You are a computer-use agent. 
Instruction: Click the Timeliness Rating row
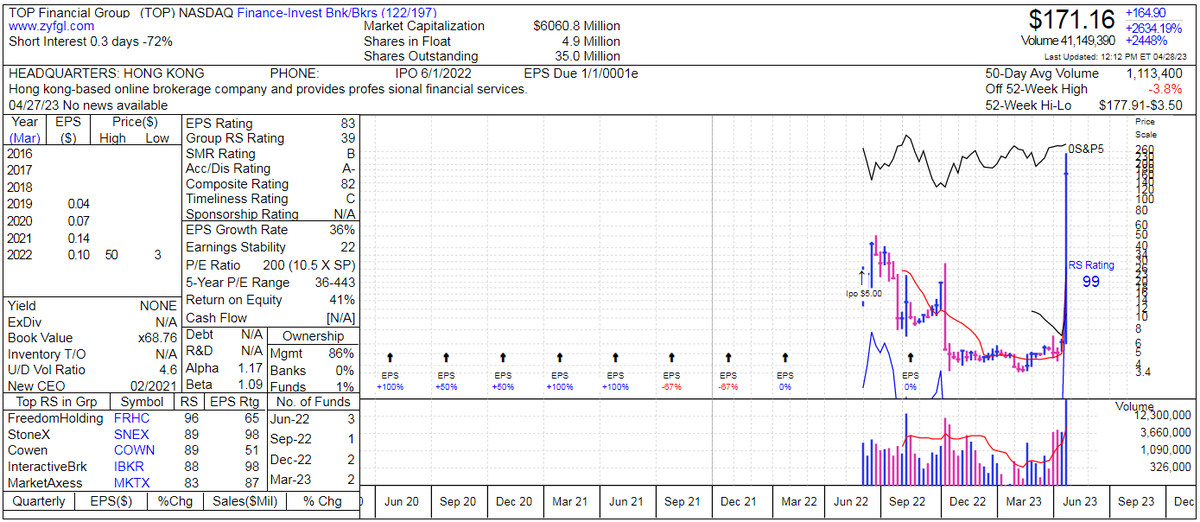point(269,199)
